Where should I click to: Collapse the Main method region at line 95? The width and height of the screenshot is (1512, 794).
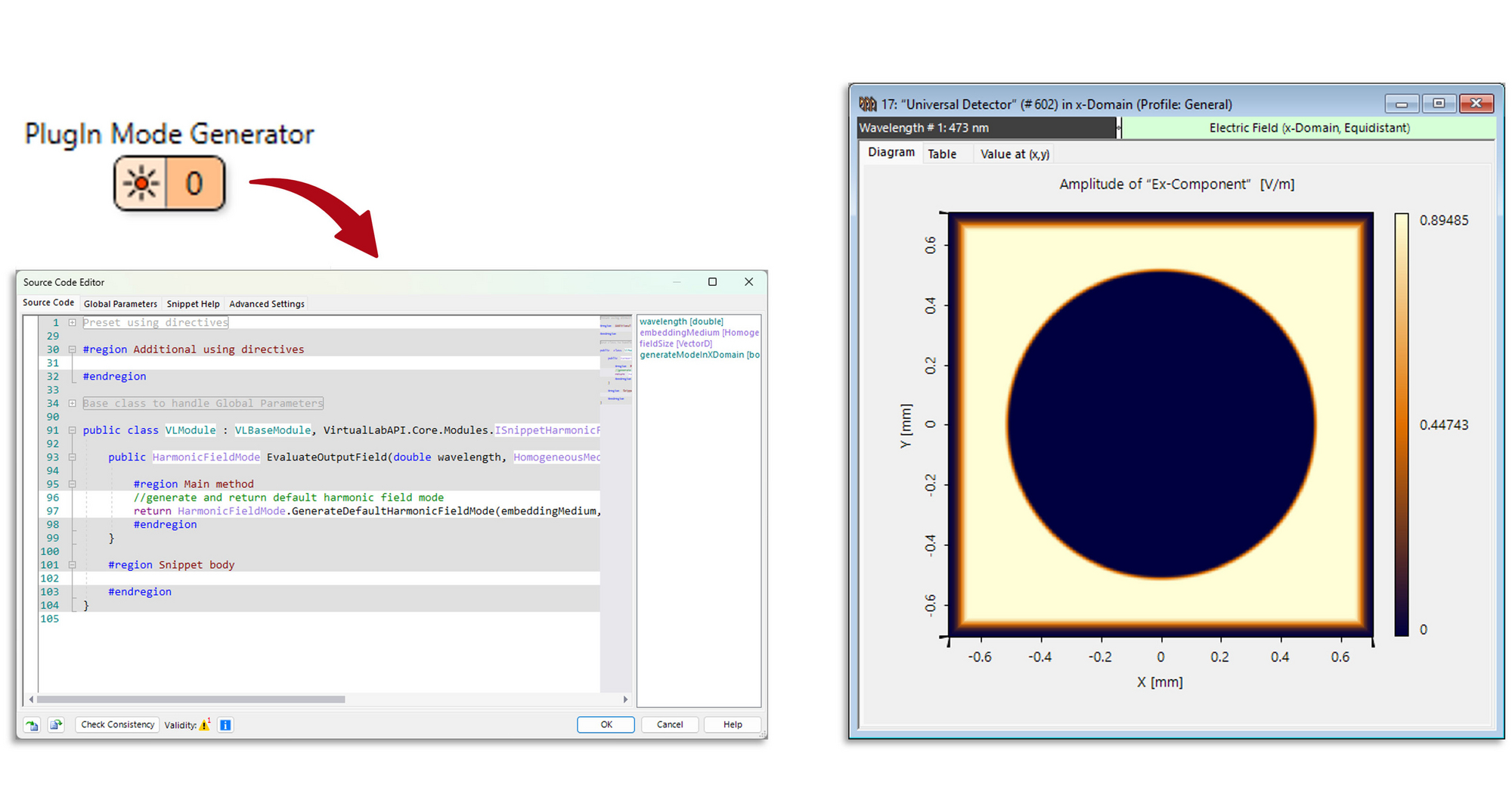pyautogui.click(x=73, y=484)
